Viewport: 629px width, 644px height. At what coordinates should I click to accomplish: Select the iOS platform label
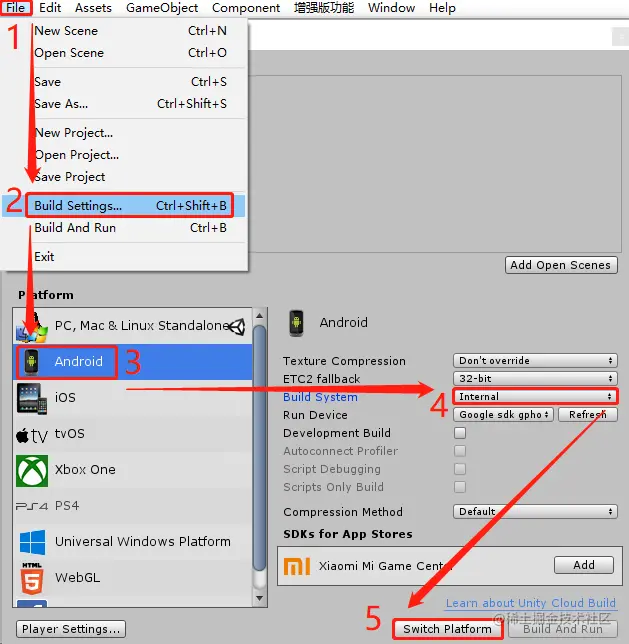65,398
